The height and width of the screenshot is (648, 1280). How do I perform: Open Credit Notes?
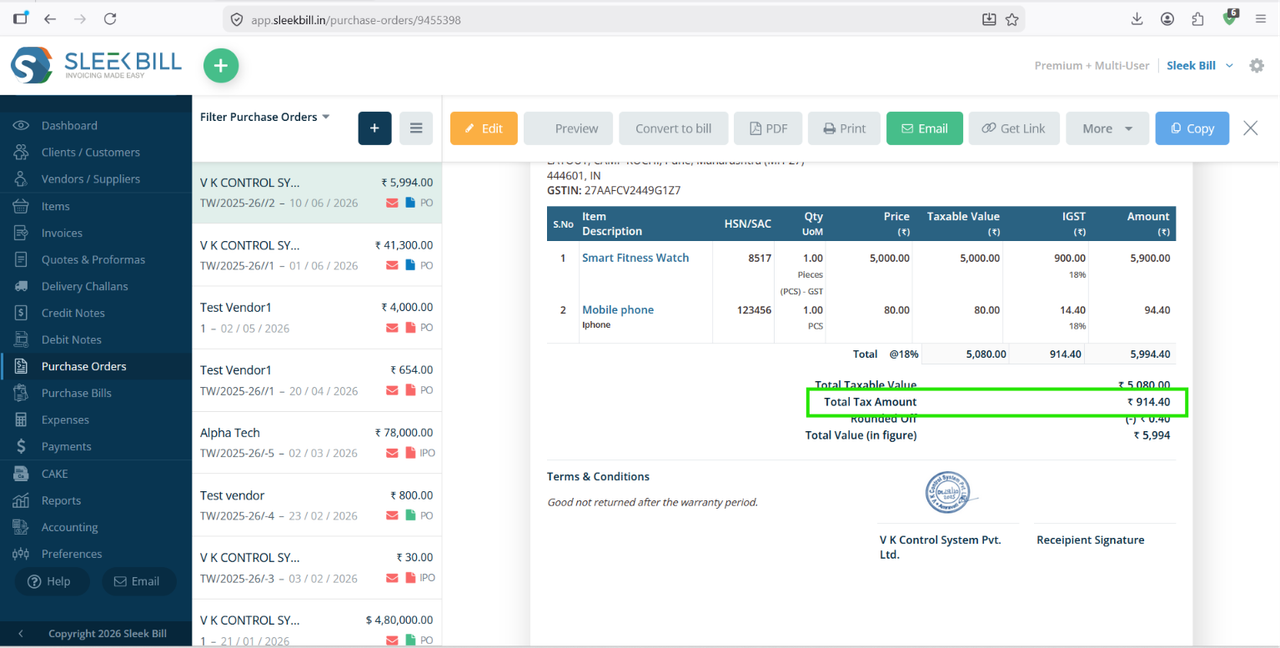(x=72, y=313)
